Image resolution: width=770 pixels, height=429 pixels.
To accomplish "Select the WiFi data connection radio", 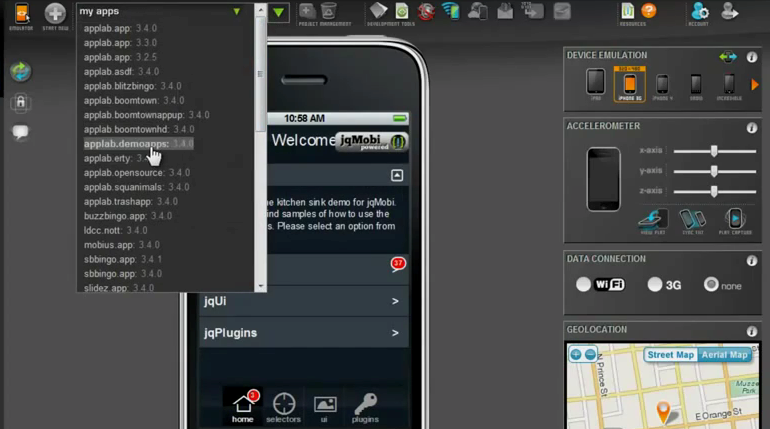I will click(x=583, y=284).
